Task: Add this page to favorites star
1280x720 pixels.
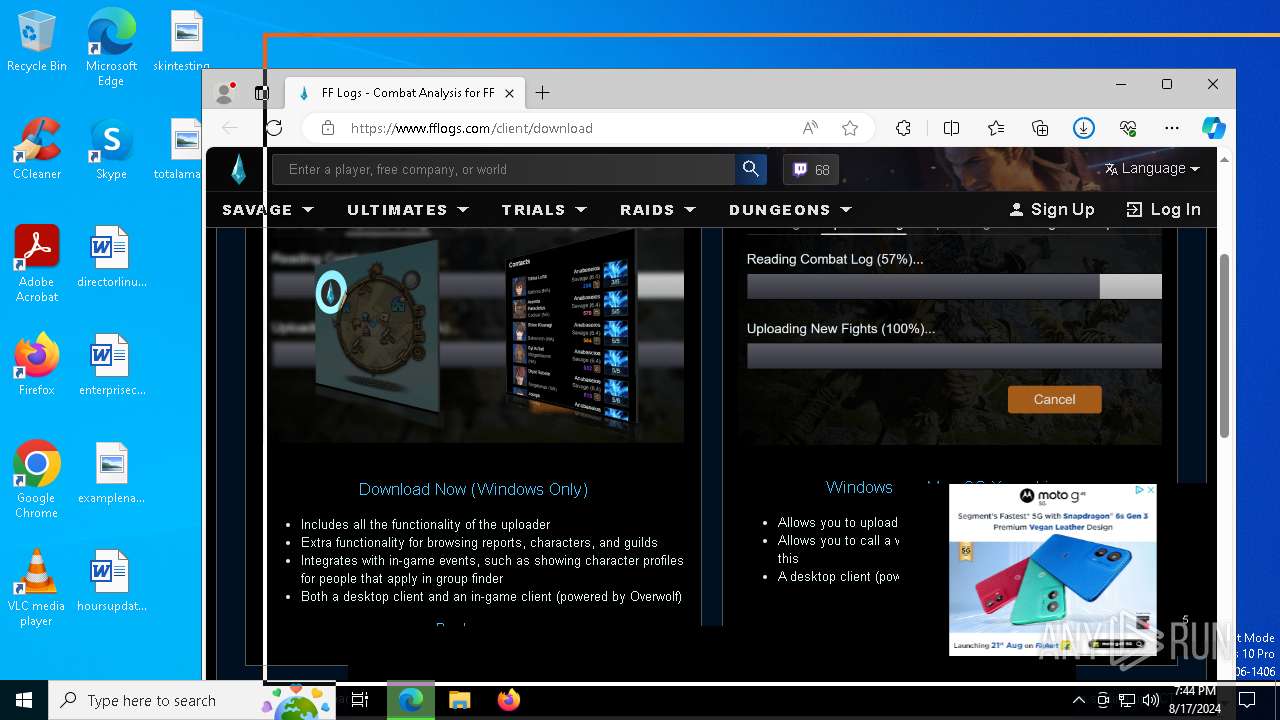Action: click(850, 128)
